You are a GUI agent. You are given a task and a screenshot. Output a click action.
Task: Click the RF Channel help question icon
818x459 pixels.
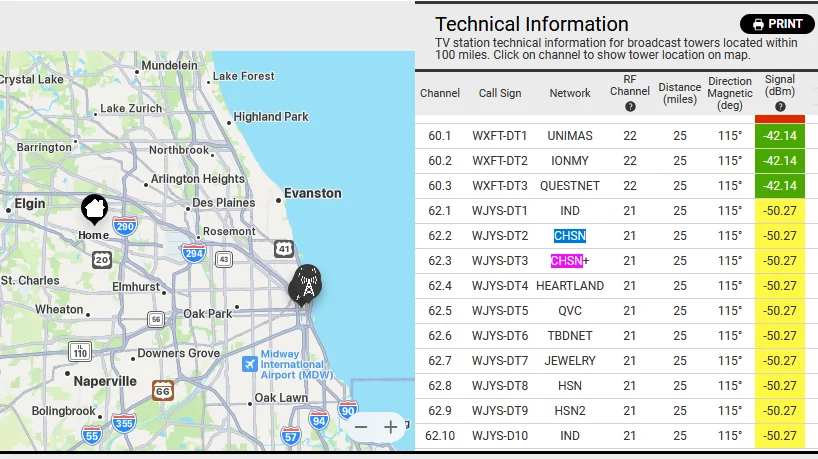(x=630, y=107)
